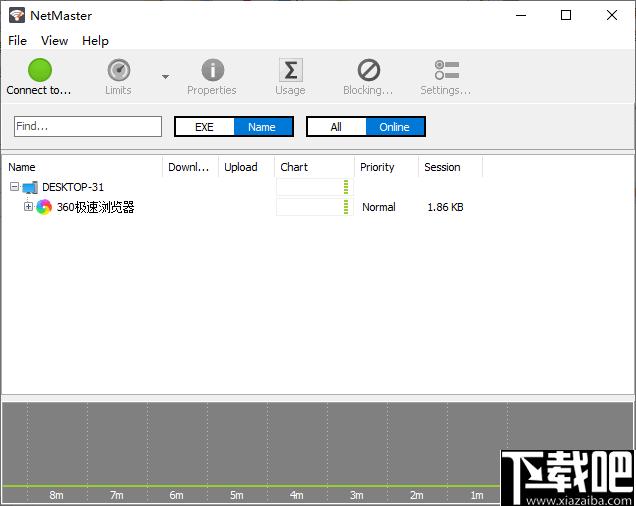Click the 6m timeline marker
The width and height of the screenshot is (636, 506).
point(176,495)
